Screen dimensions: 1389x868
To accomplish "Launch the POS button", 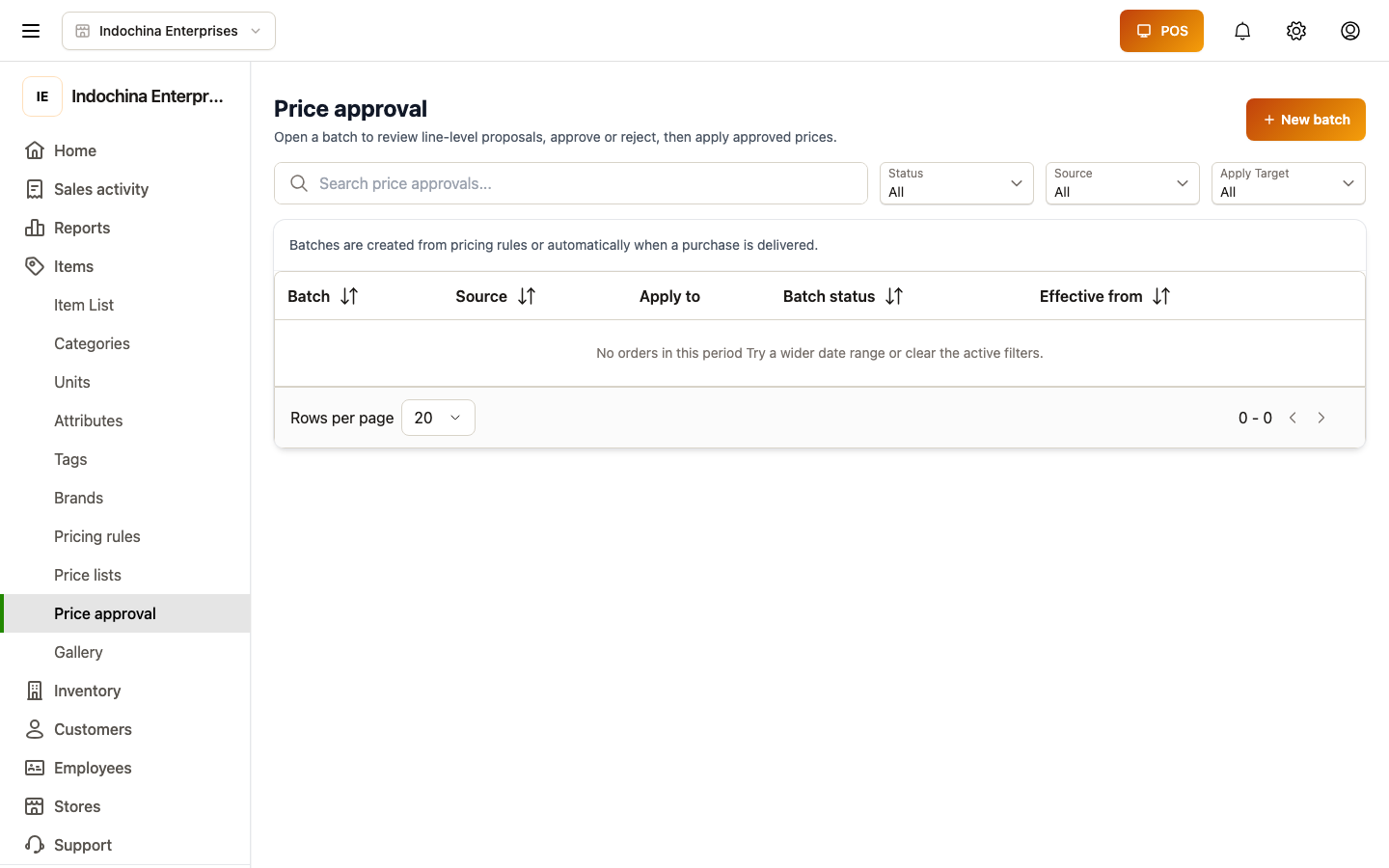I will pos(1161,31).
